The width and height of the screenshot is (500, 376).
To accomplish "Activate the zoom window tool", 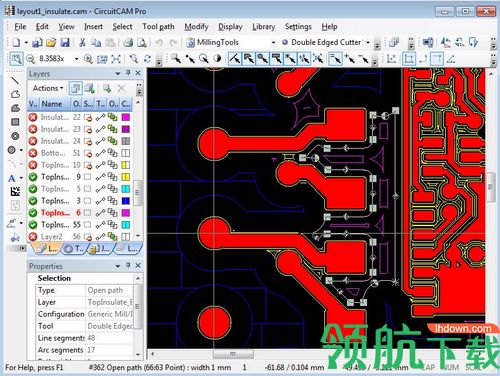I will tap(16, 59).
